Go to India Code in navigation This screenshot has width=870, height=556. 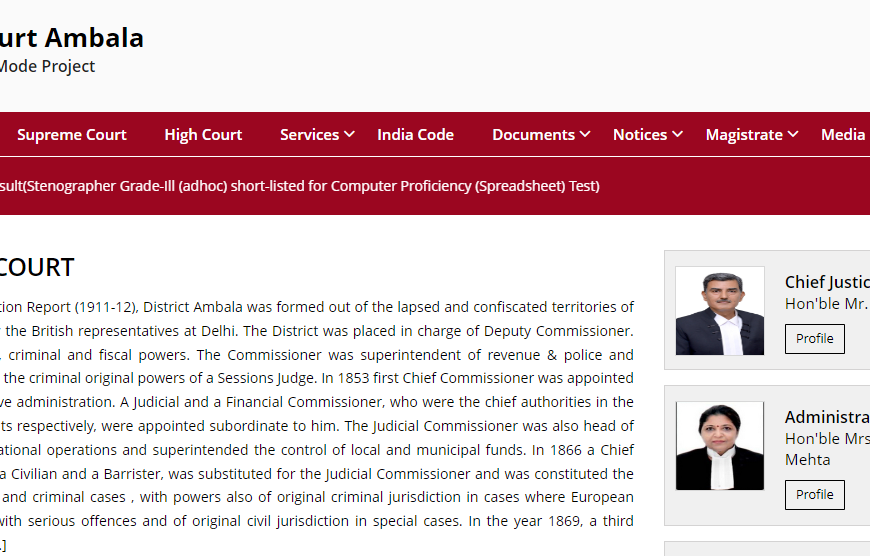coord(415,135)
